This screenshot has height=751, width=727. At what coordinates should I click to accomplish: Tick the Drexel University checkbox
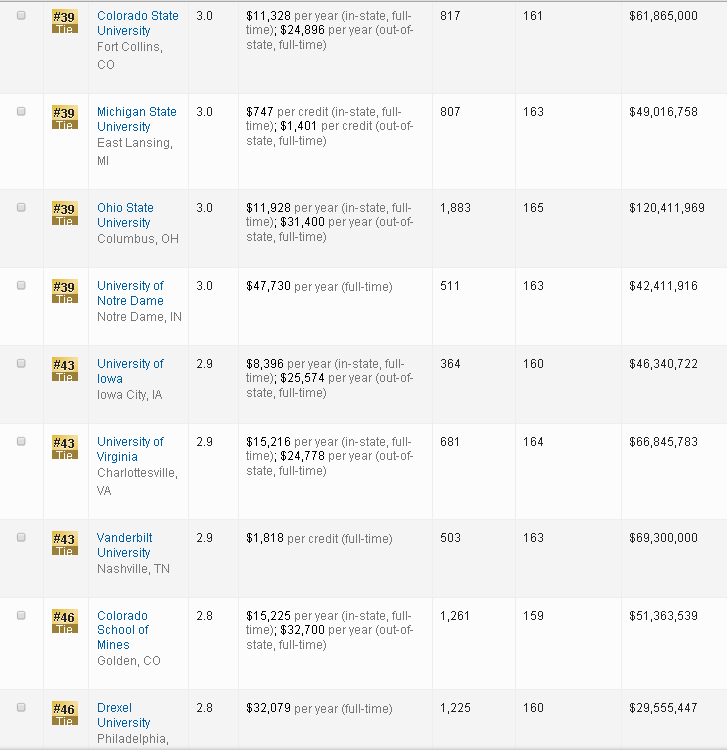pos(21,708)
